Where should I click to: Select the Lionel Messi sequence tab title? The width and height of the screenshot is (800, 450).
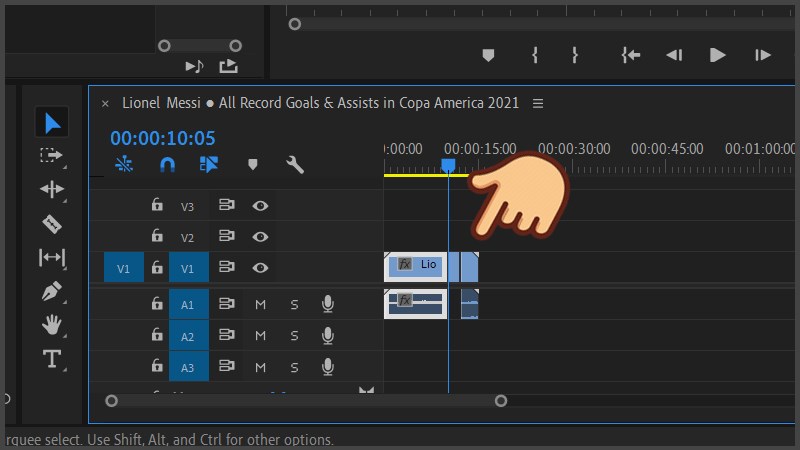tap(320, 103)
